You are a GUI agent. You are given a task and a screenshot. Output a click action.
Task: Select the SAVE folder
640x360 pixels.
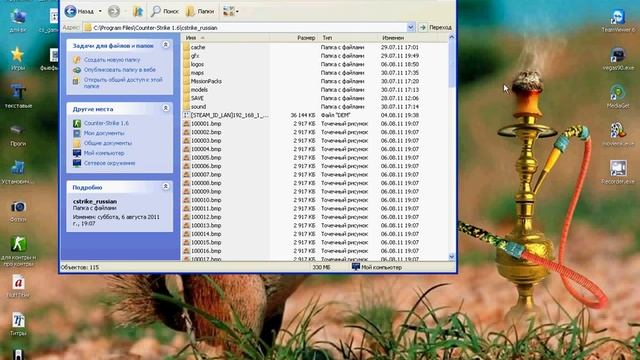point(197,98)
